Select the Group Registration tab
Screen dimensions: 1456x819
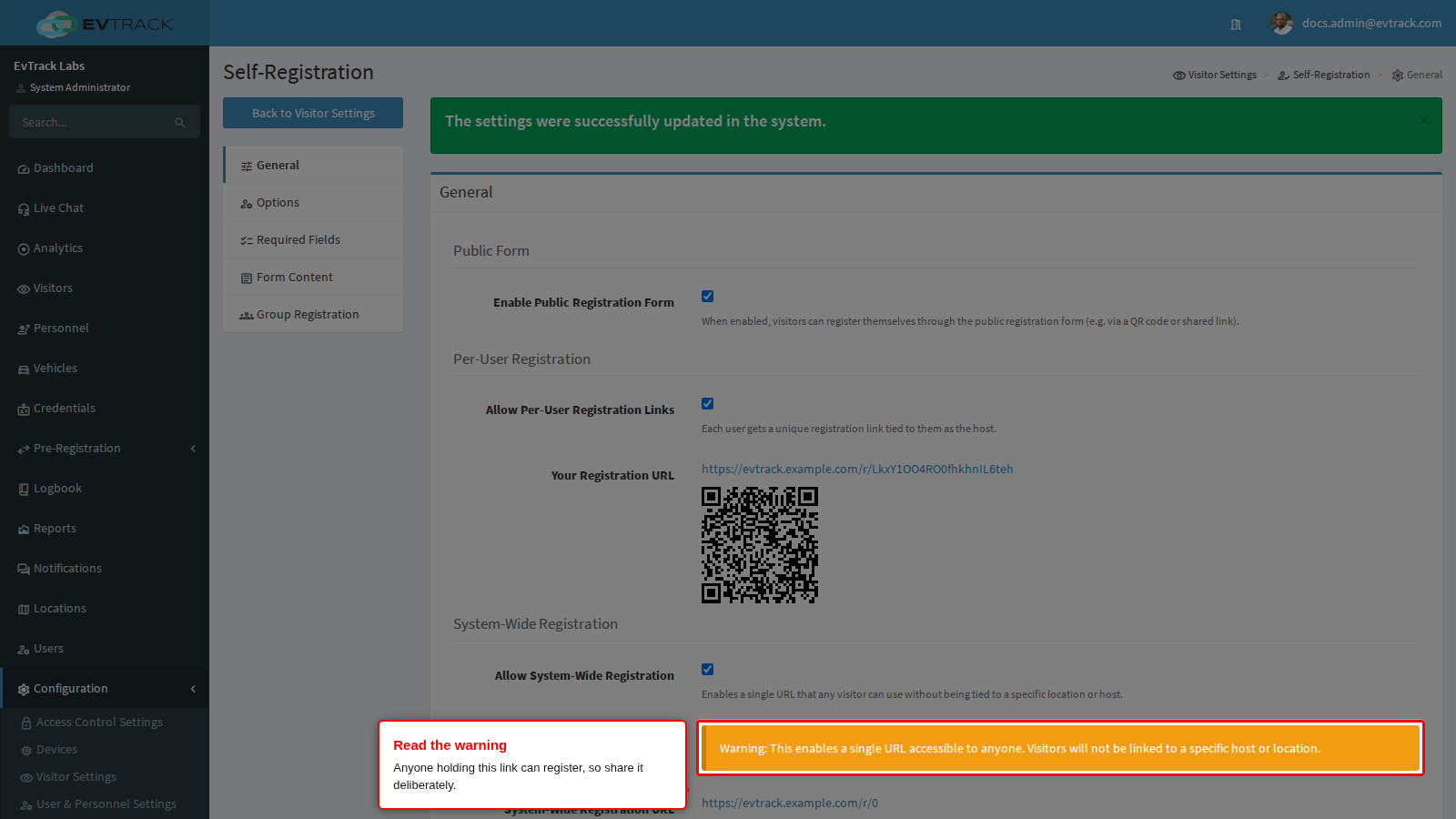click(x=313, y=315)
